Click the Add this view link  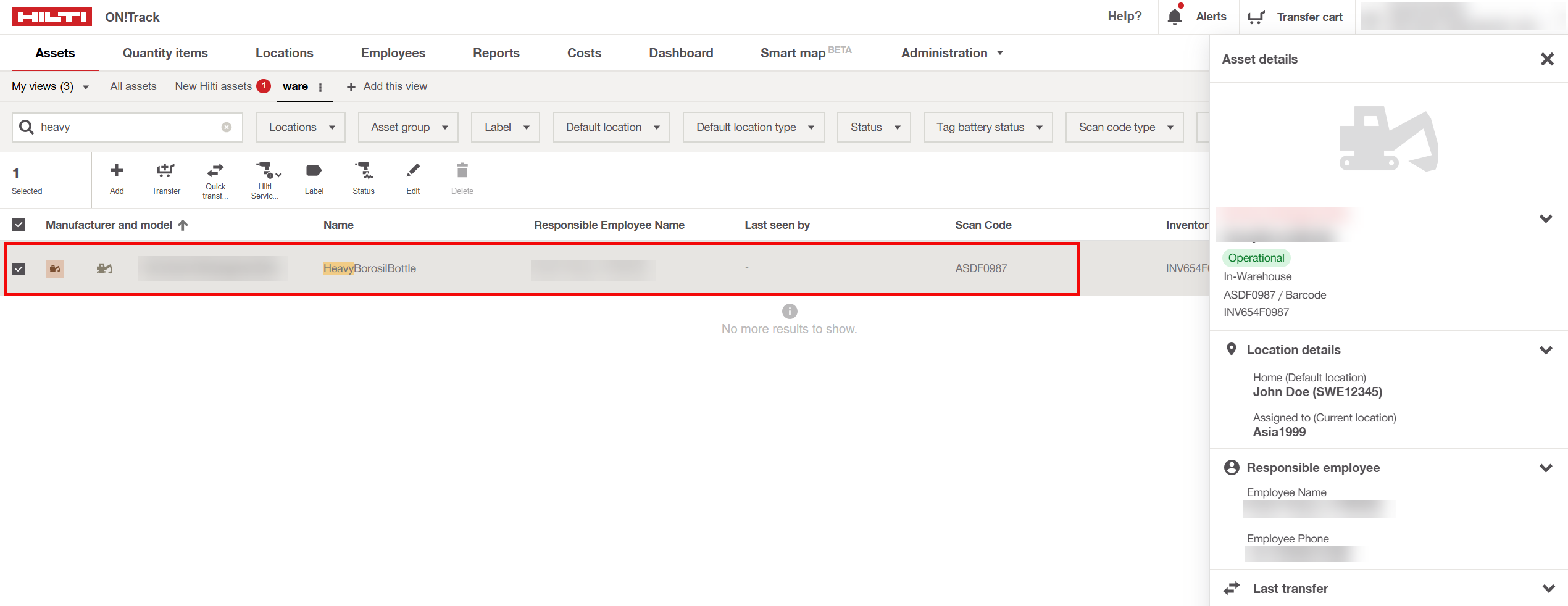(387, 86)
